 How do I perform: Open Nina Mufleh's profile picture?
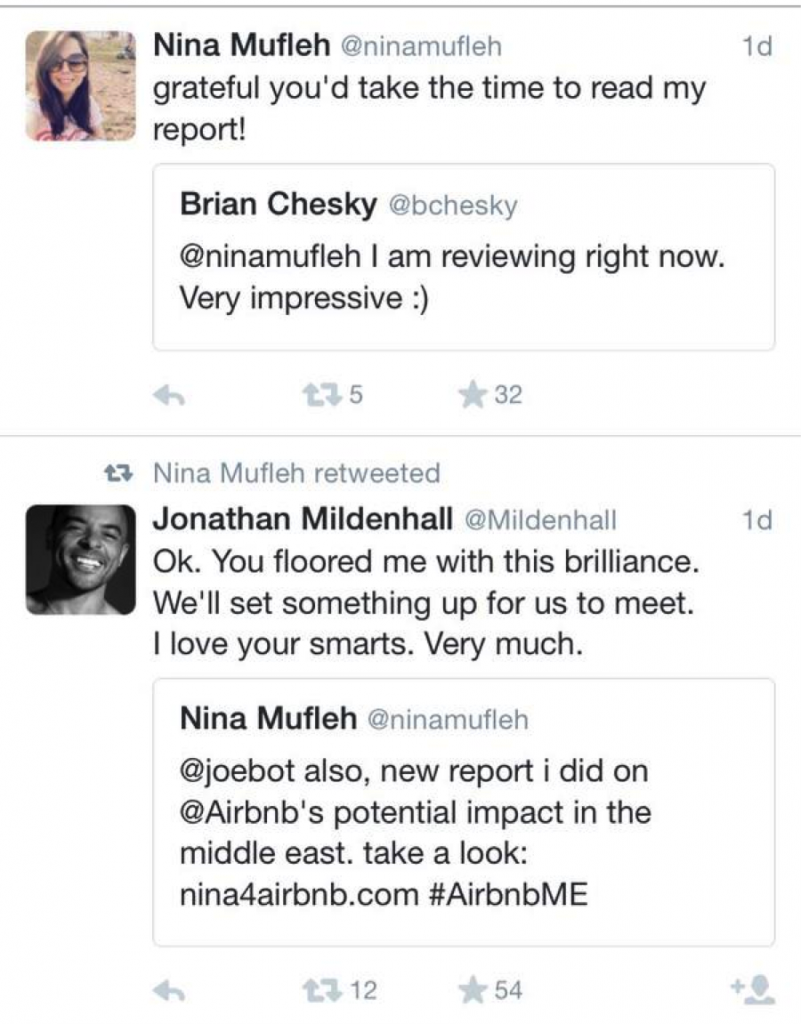(80, 86)
